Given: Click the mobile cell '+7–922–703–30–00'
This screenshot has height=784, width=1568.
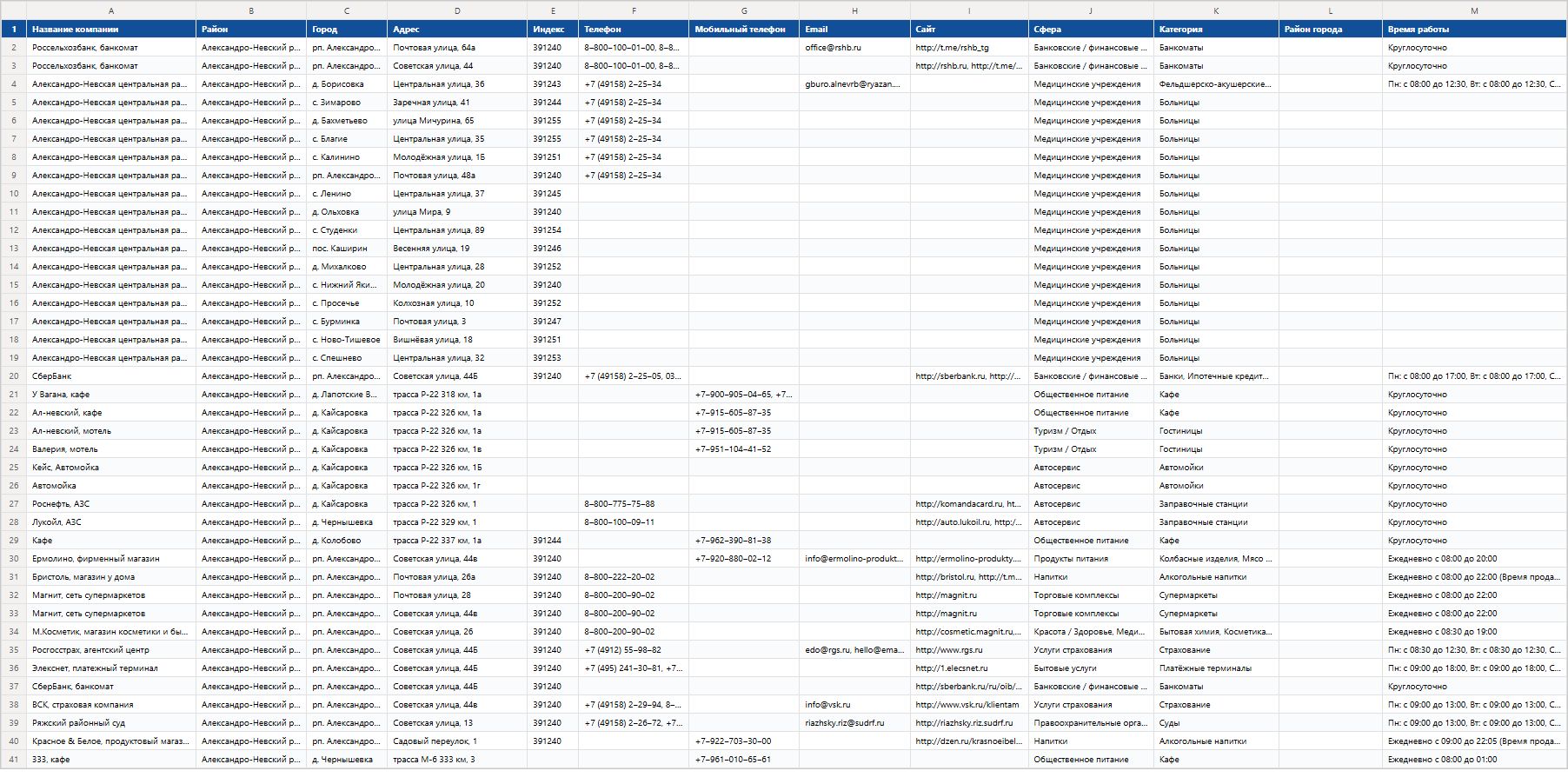Looking at the screenshot, I should [744, 741].
